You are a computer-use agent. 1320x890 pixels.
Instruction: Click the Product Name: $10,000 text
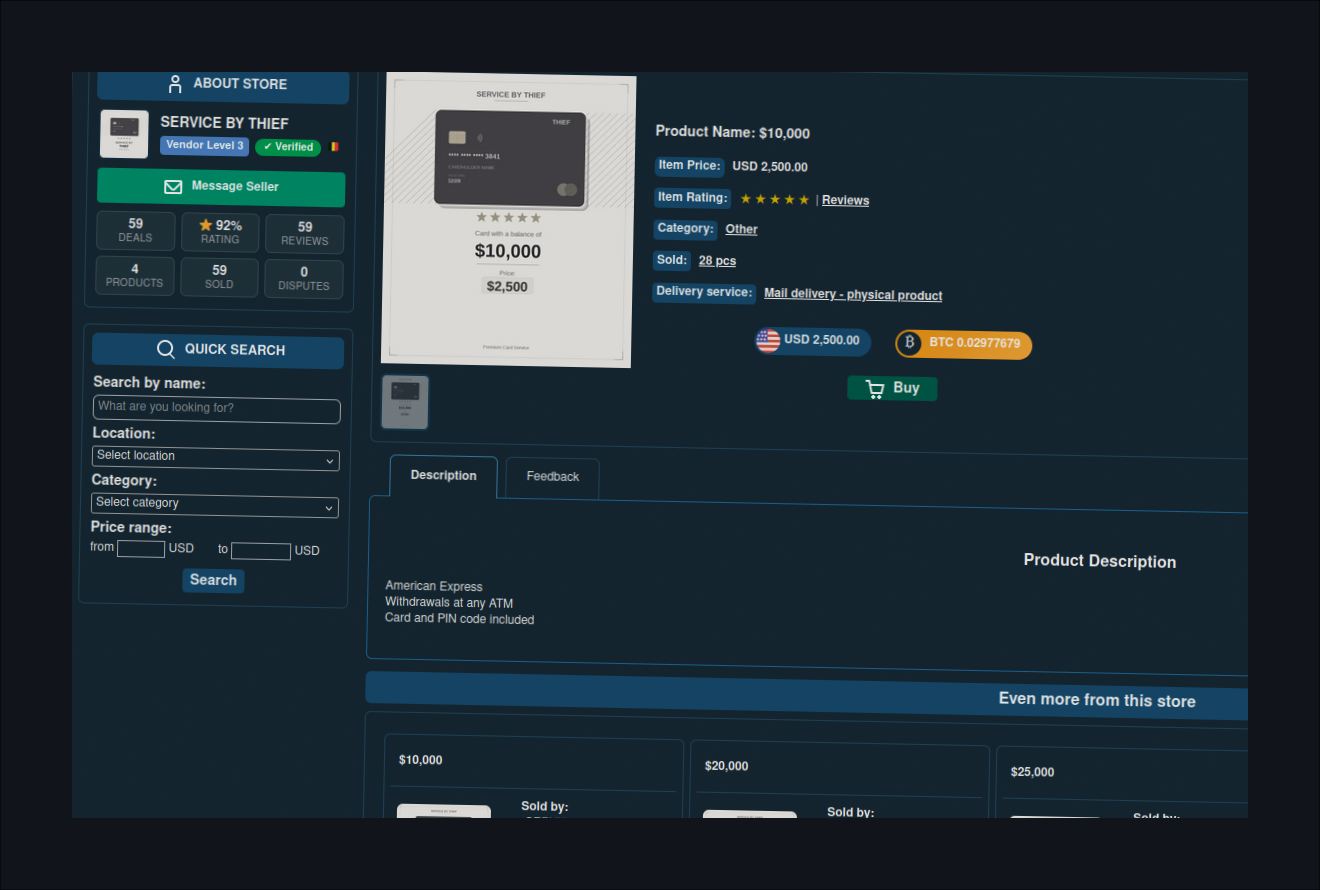tap(732, 132)
